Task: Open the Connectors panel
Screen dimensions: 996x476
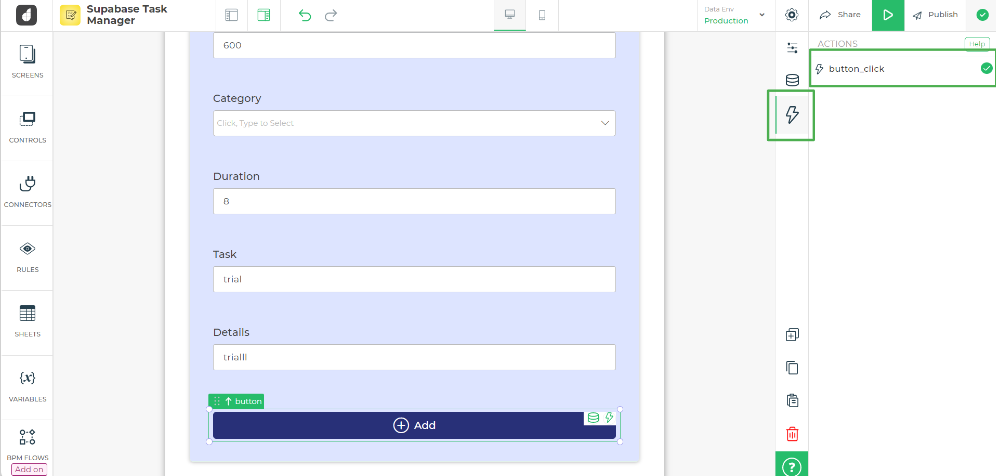Action: point(27,191)
